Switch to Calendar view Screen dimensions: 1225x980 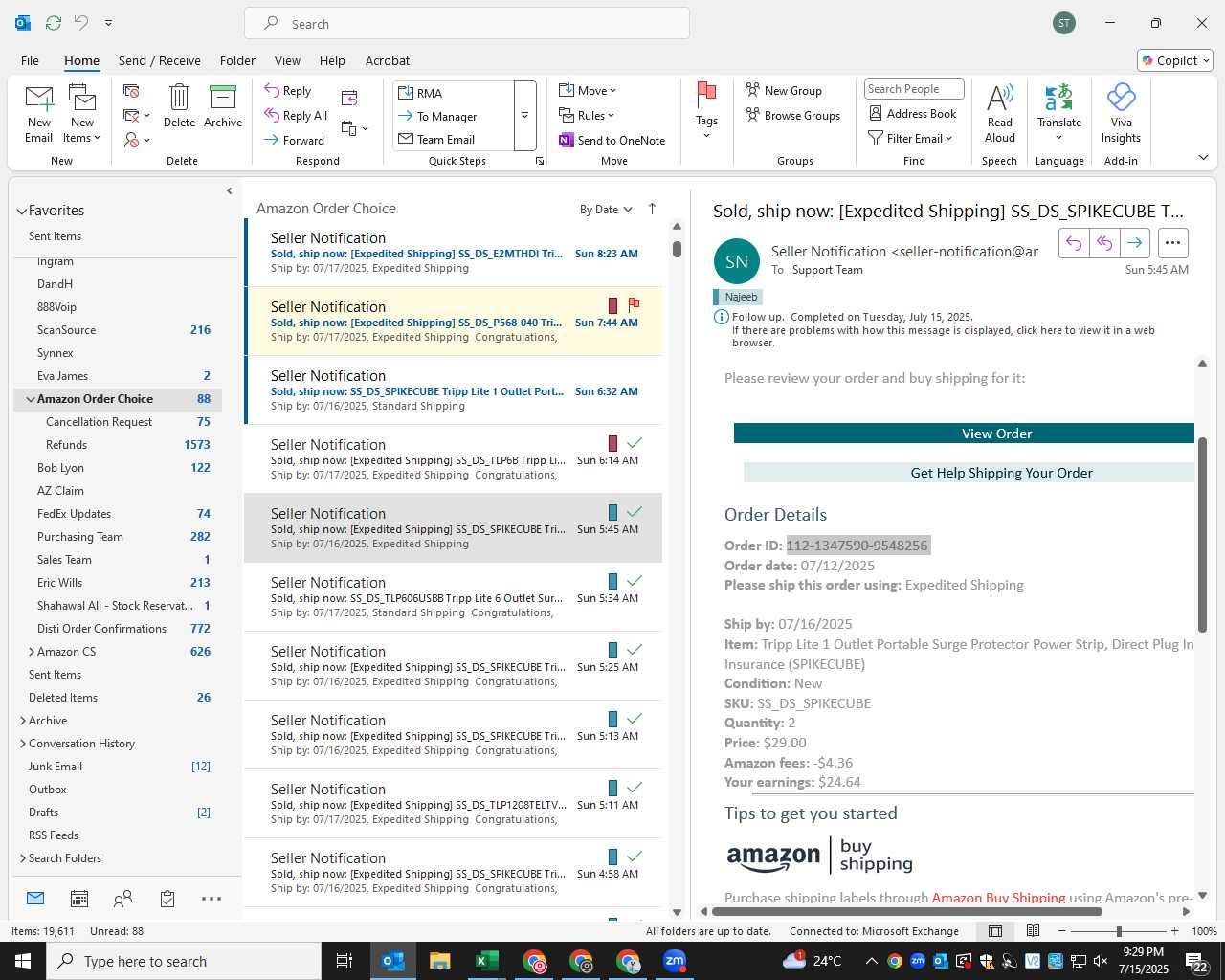pyautogui.click(x=79, y=899)
